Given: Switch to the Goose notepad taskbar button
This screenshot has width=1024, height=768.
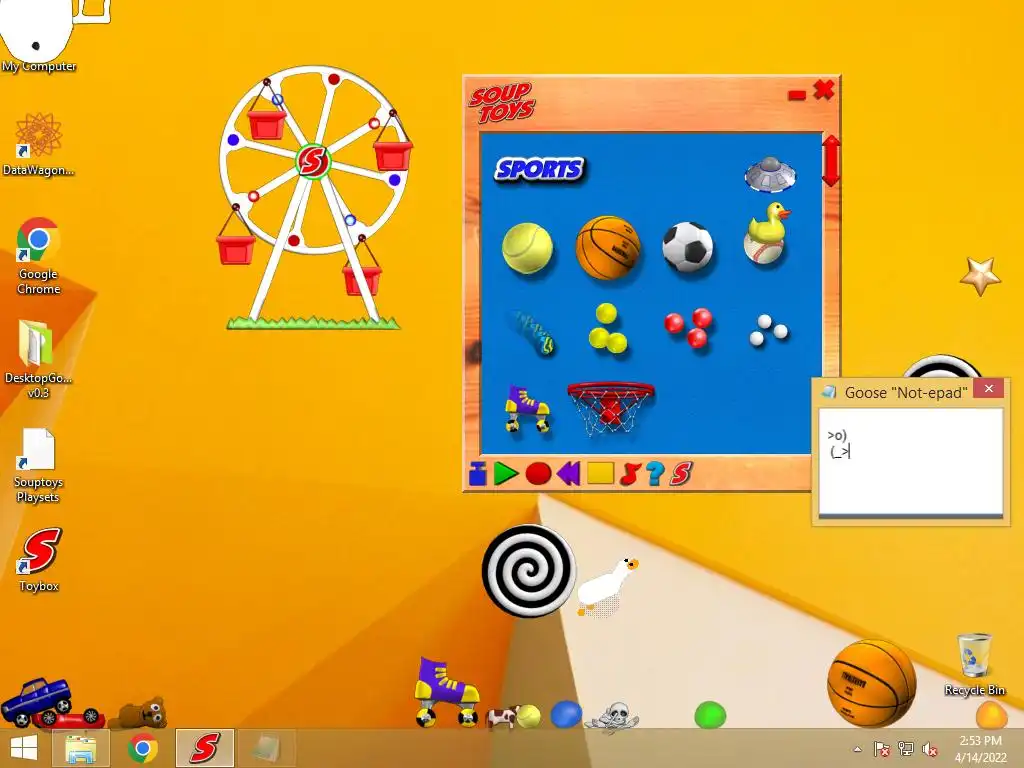Looking at the screenshot, I should (266, 748).
